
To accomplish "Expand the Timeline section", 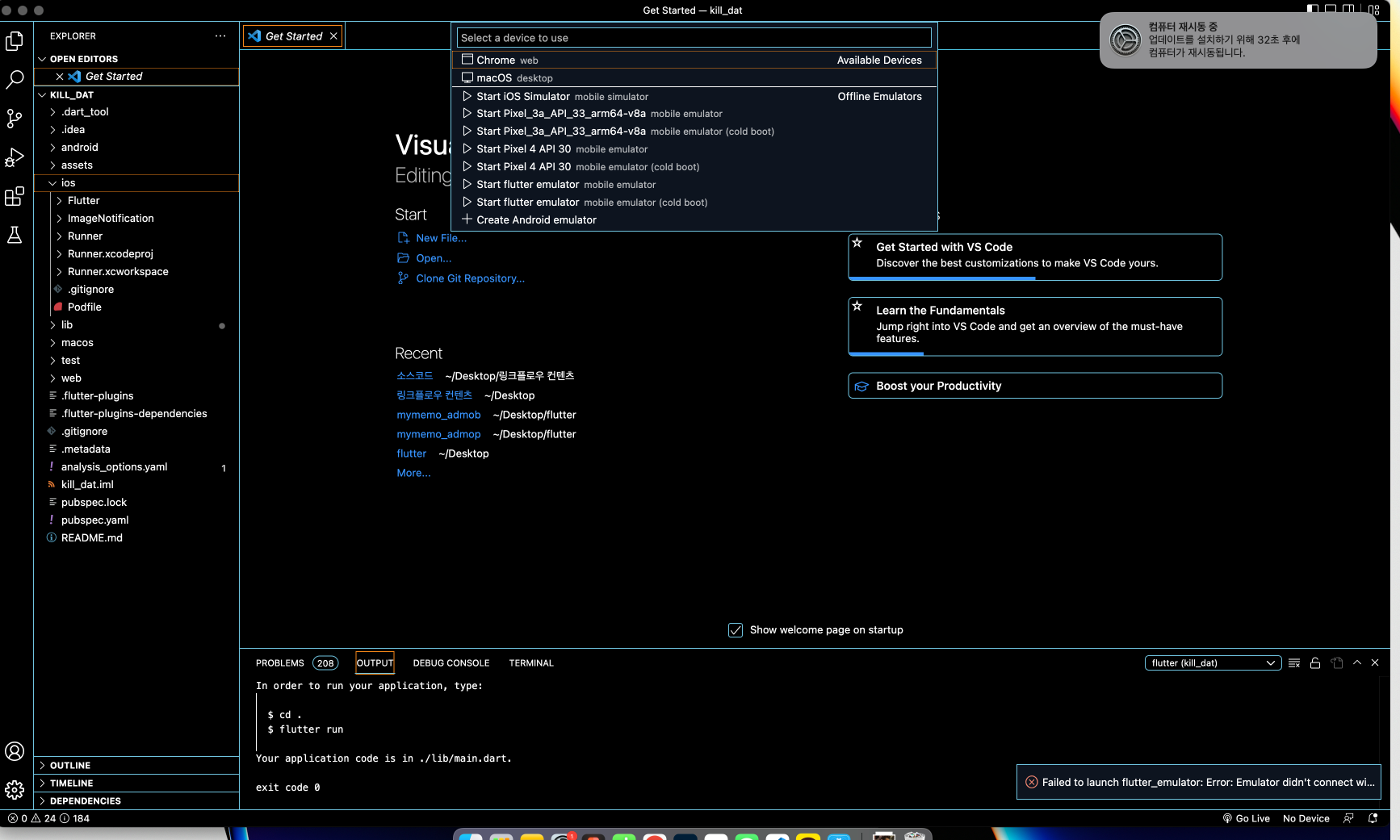I will tap(137, 784).
